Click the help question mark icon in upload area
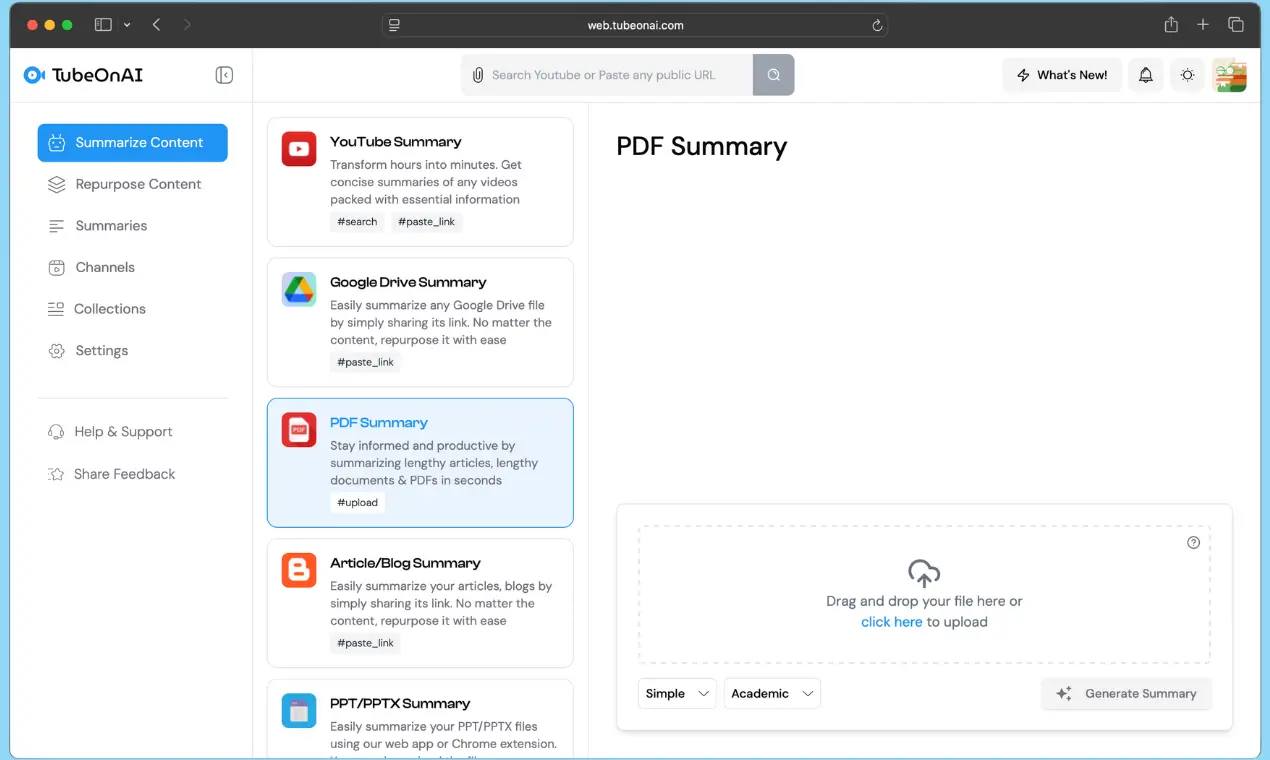Screen dimensions: 1270x760 (x=1193, y=543)
